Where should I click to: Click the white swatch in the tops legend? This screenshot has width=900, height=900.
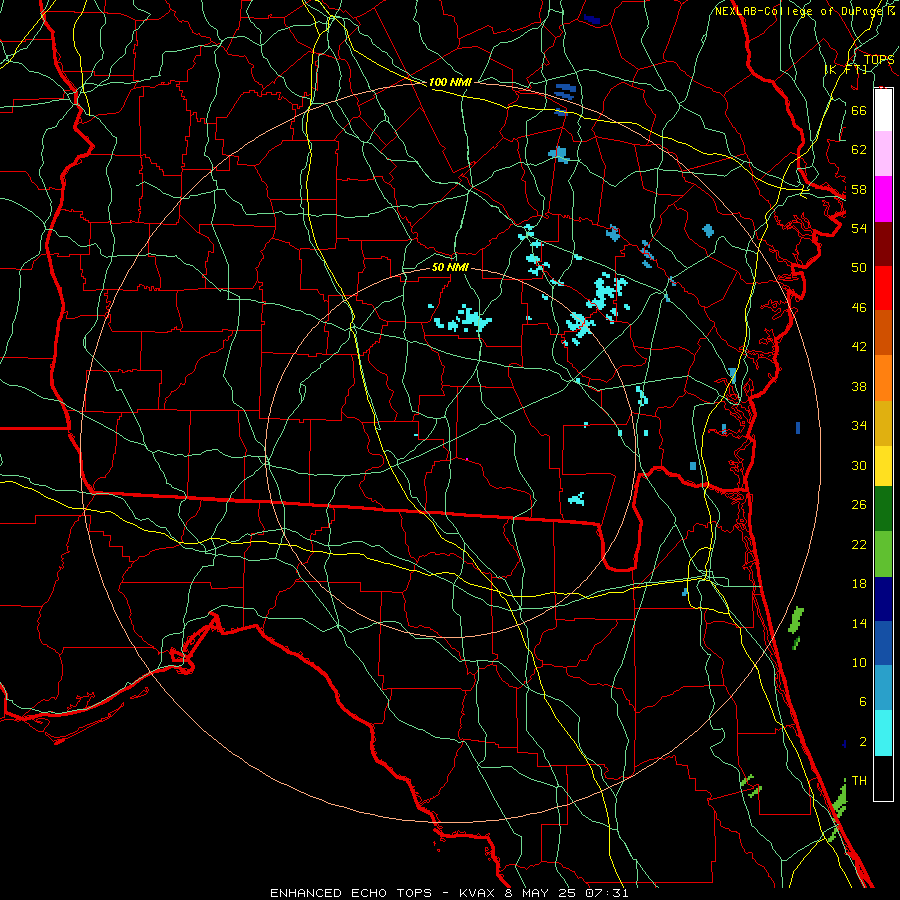(x=883, y=110)
